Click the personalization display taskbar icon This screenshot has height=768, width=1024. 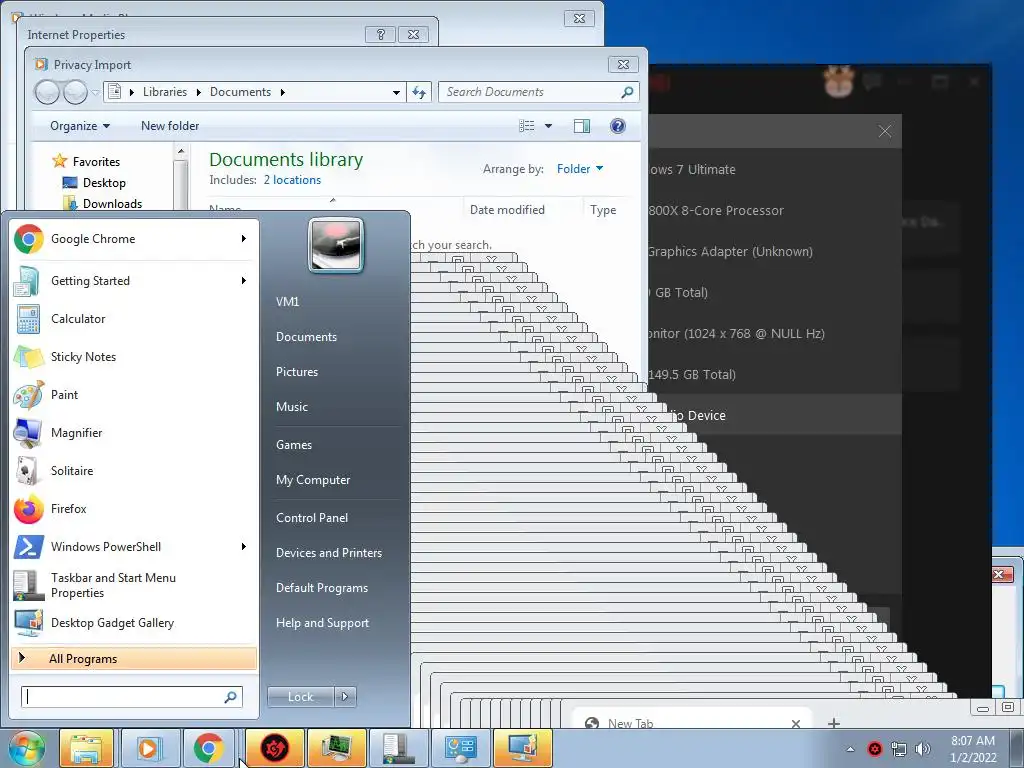click(x=522, y=748)
